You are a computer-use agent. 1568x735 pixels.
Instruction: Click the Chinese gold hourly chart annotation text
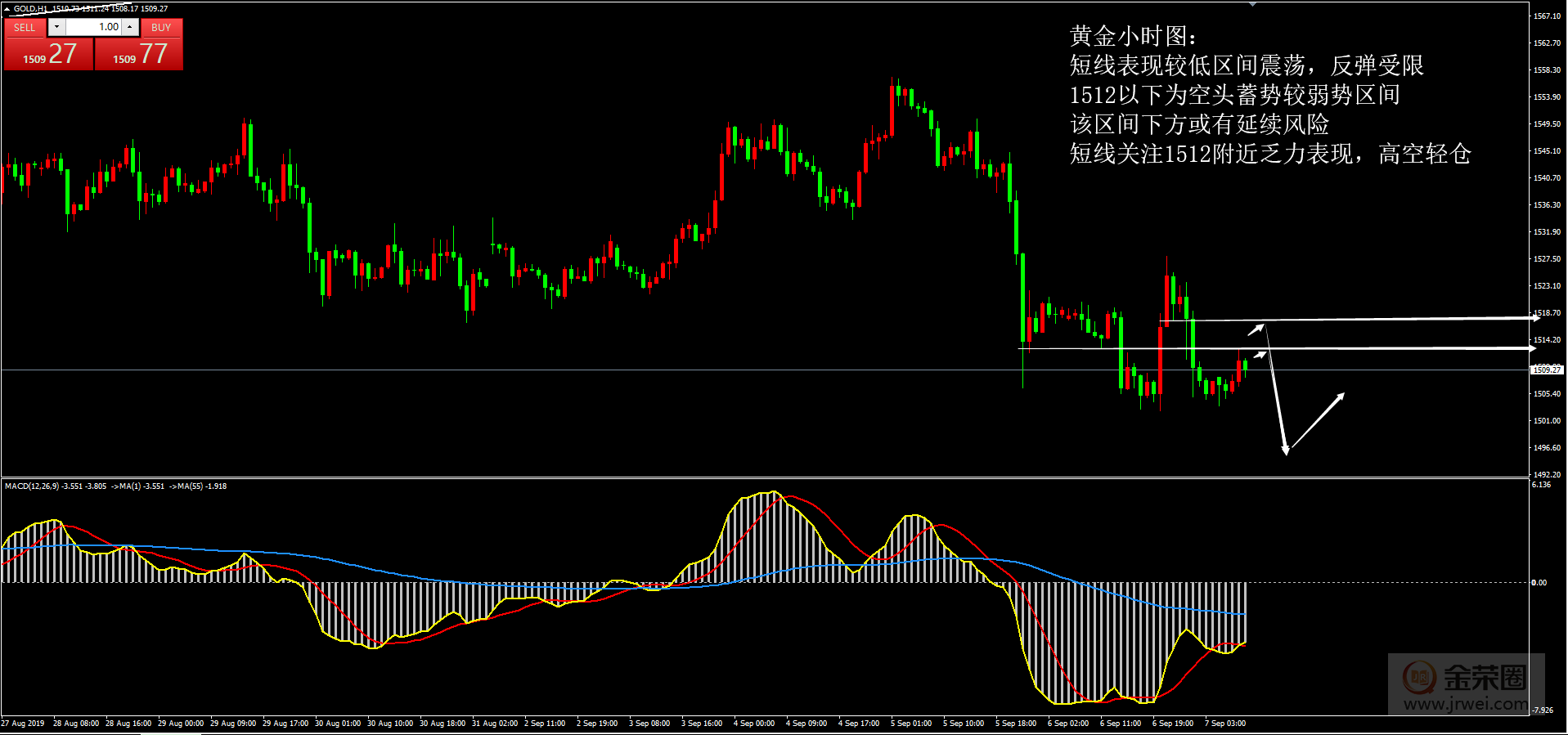[1269, 95]
